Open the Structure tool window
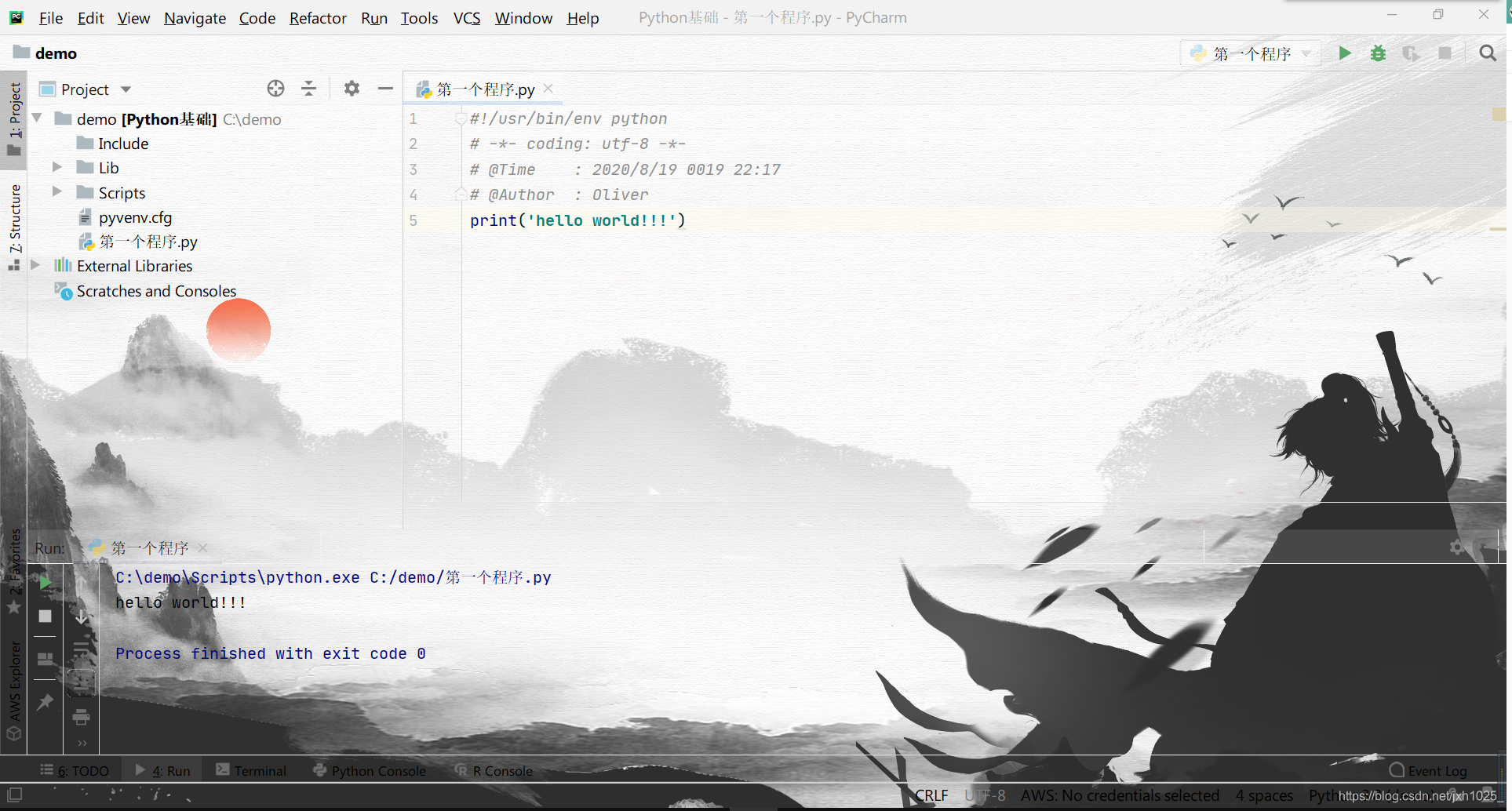Screen dimensions: 1512x811 tap(14, 227)
